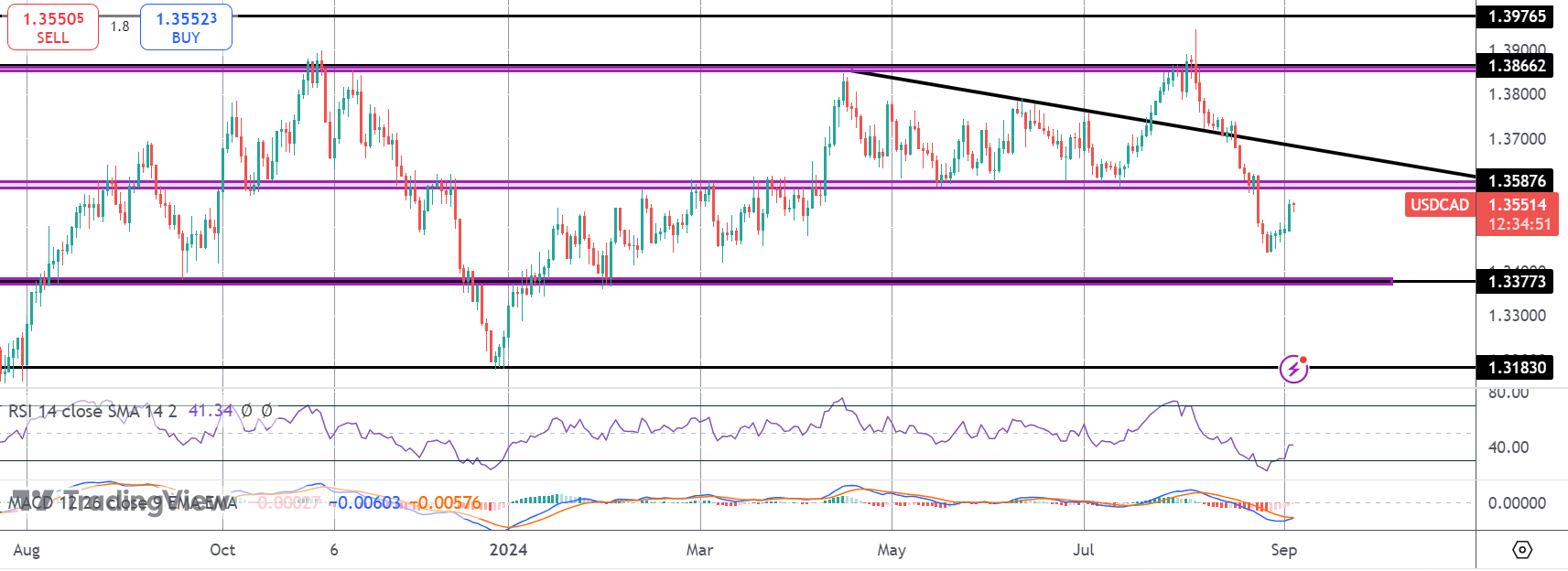The image size is (1568, 571).
Task: Click the MACD 0.00000 axis tick
Action: (1517, 503)
